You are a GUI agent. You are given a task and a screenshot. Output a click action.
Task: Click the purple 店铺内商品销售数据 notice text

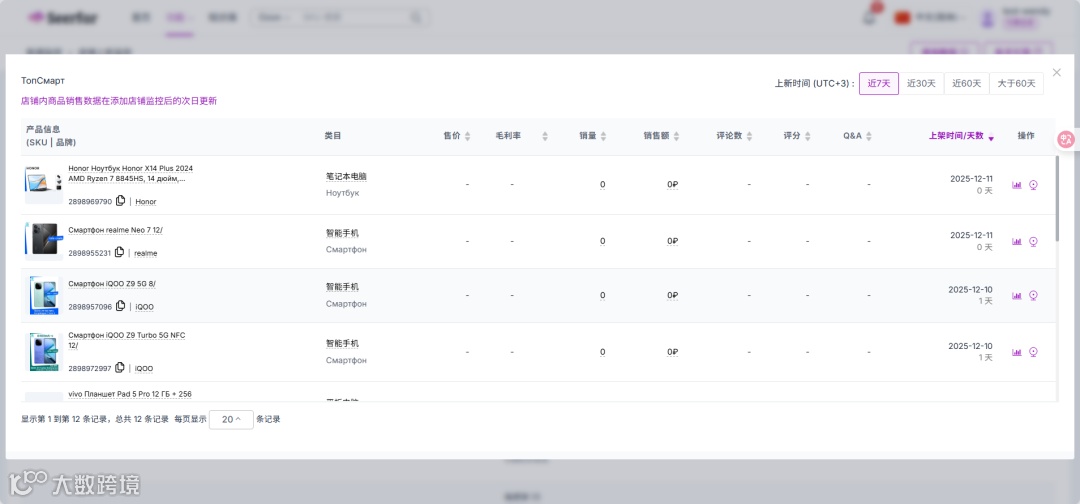pos(119,101)
